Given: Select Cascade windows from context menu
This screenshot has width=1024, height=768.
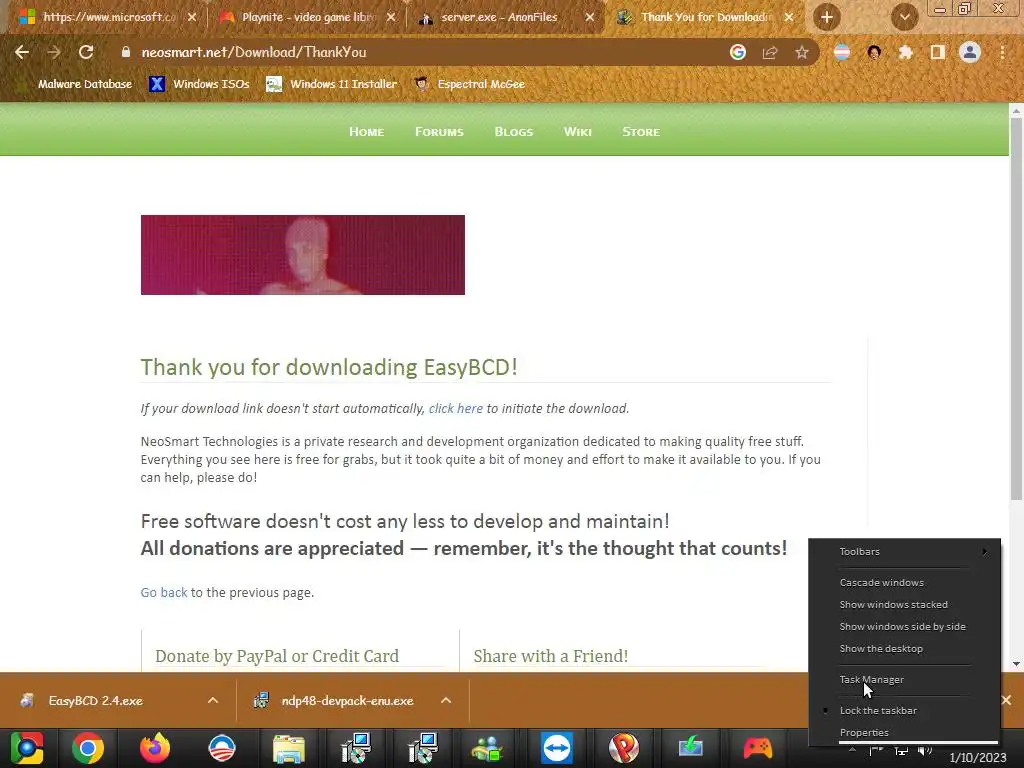Looking at the screenshot, I should pyautogui.click(x=904, y=583).
